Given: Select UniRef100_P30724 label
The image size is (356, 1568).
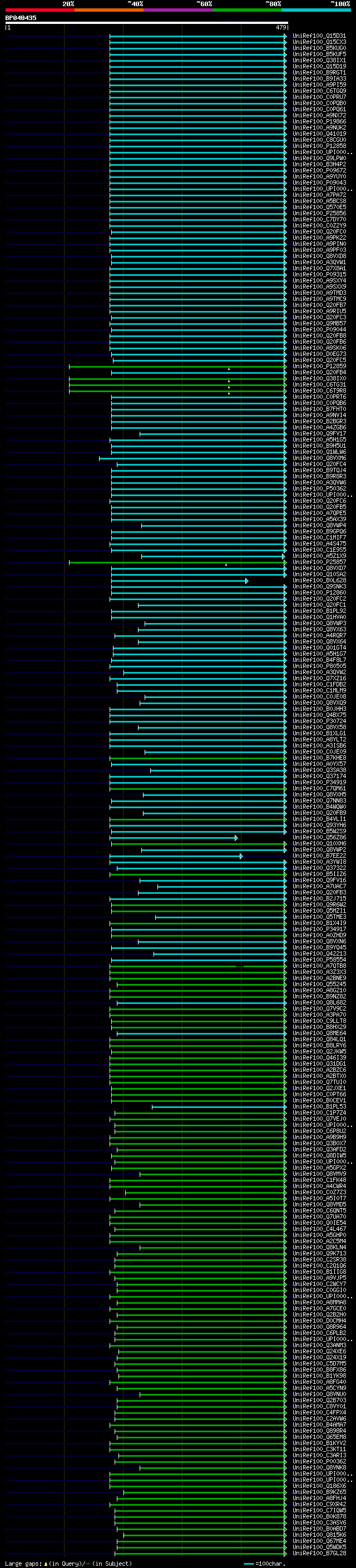Looking at the screenshot, I should coord(319,721).
